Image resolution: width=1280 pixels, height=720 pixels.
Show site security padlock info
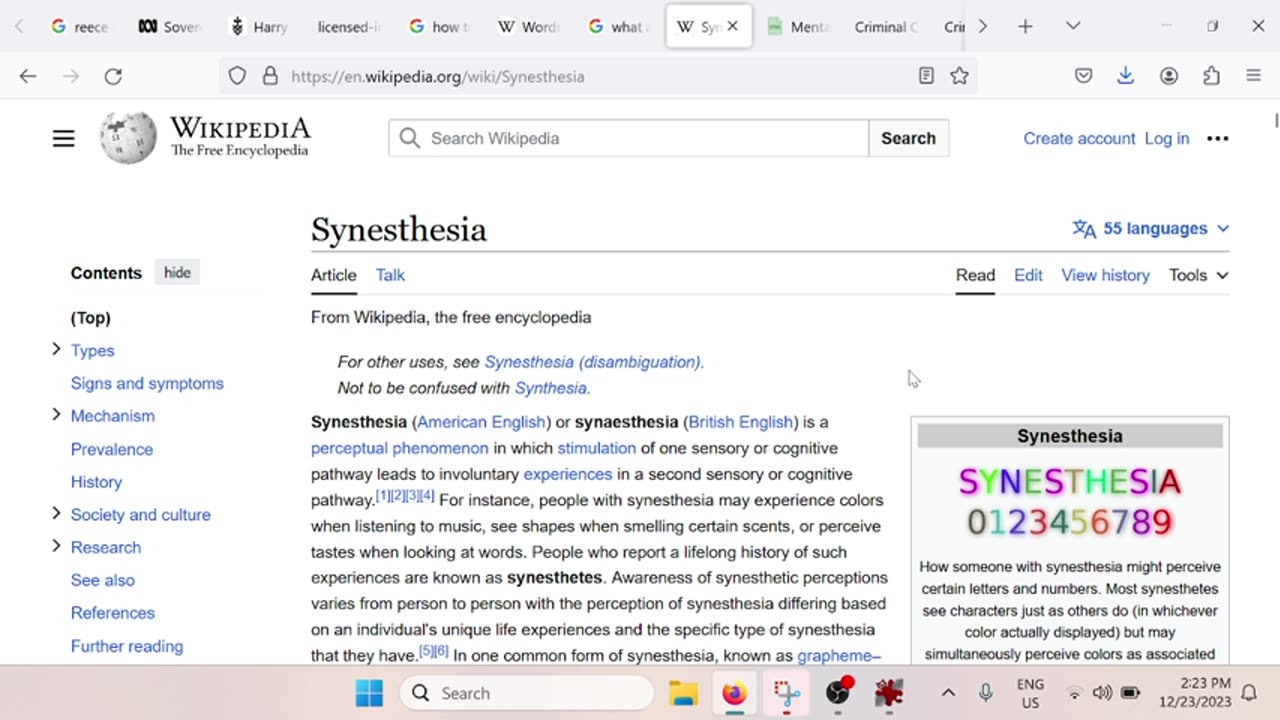[269, 76]
